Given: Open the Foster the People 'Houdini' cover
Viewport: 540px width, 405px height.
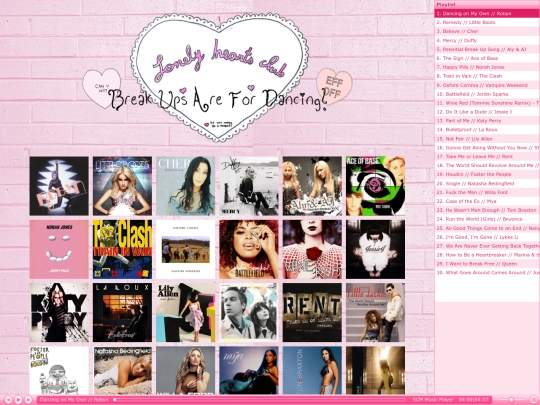Looking at the screenshot, I should click(59, 371).
